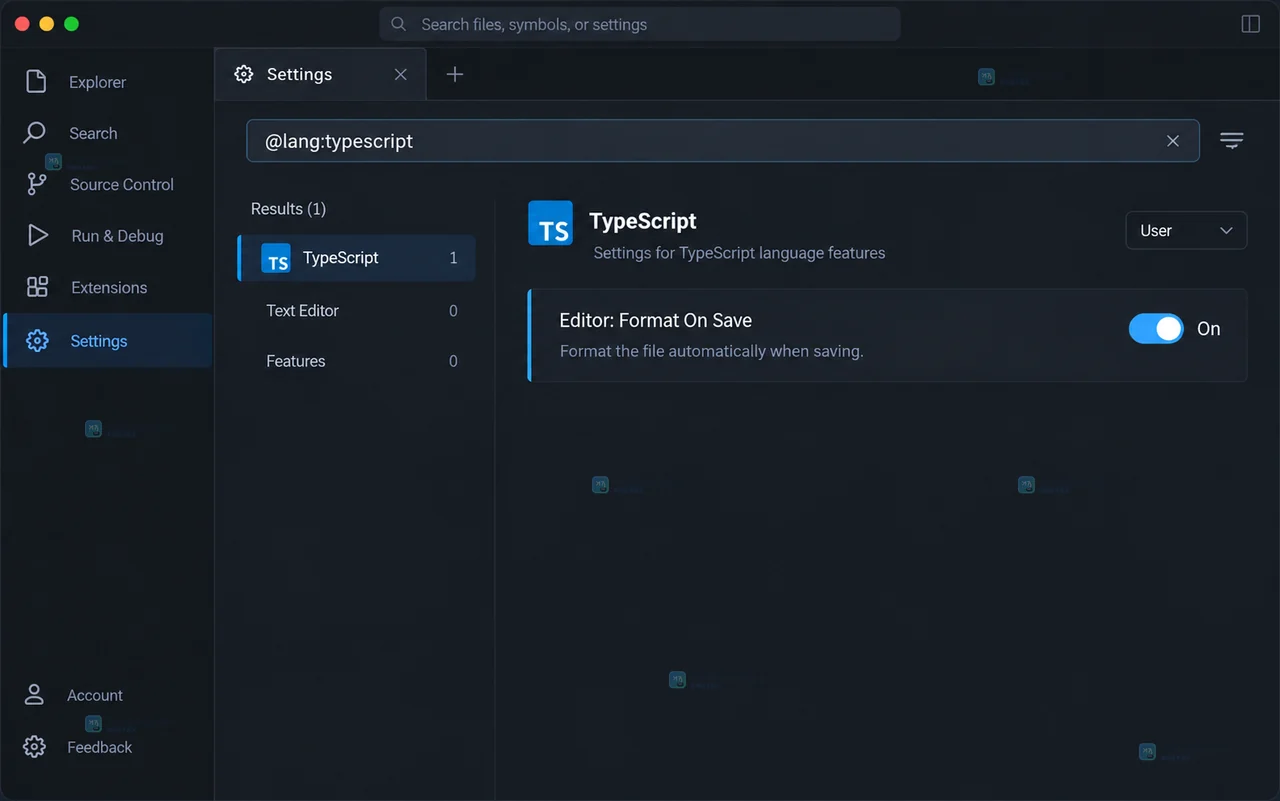This screenshot has height=801, width=1280.
Task: Click the large TypeScript header logo
Action: click(x=550, y=223)
